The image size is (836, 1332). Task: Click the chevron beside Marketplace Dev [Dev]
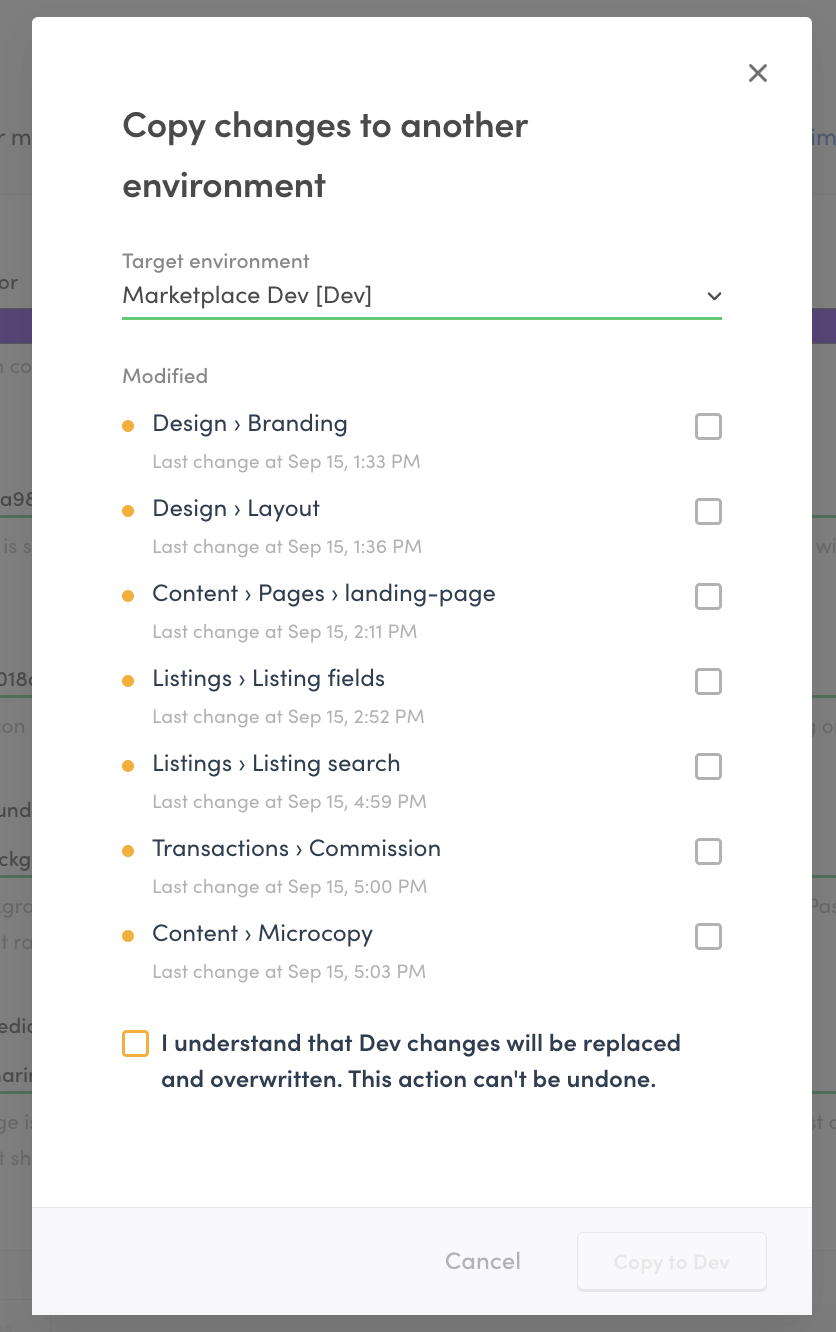[714, 296]
